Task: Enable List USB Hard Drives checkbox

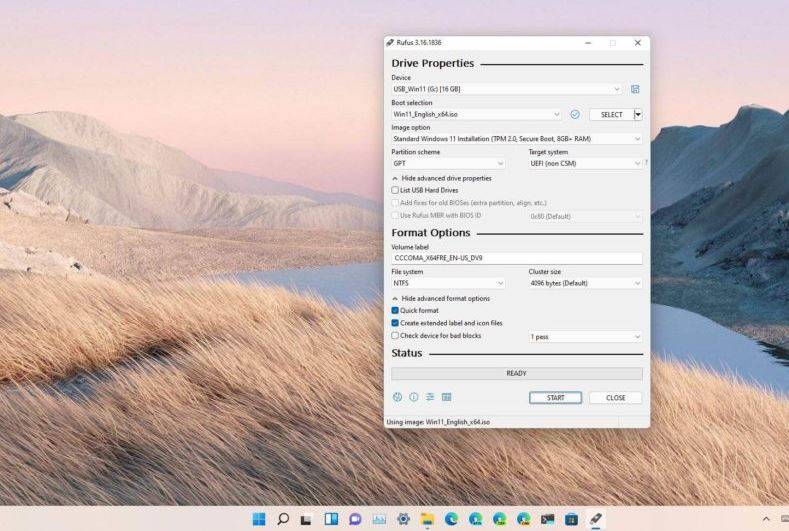Action: [395, 190]
